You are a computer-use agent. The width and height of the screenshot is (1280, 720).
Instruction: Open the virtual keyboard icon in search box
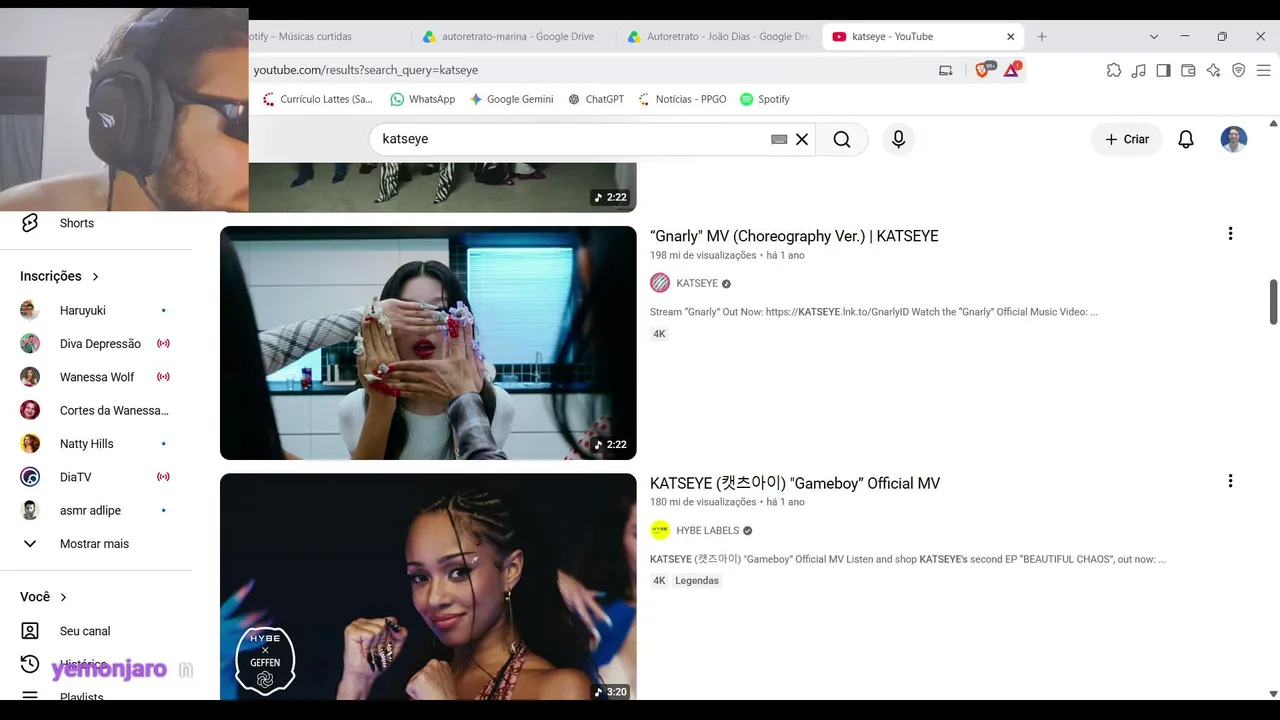tap(779, 139)
